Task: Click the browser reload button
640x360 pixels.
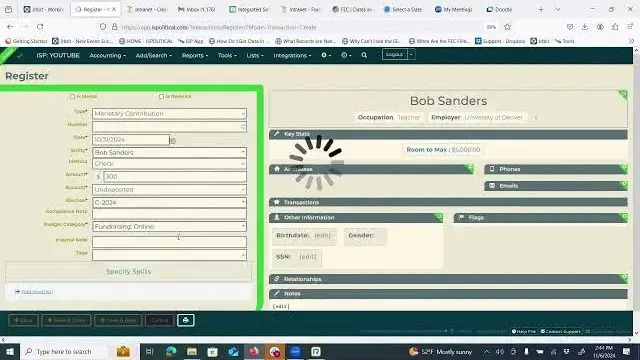Action: [x=40, y=27]
